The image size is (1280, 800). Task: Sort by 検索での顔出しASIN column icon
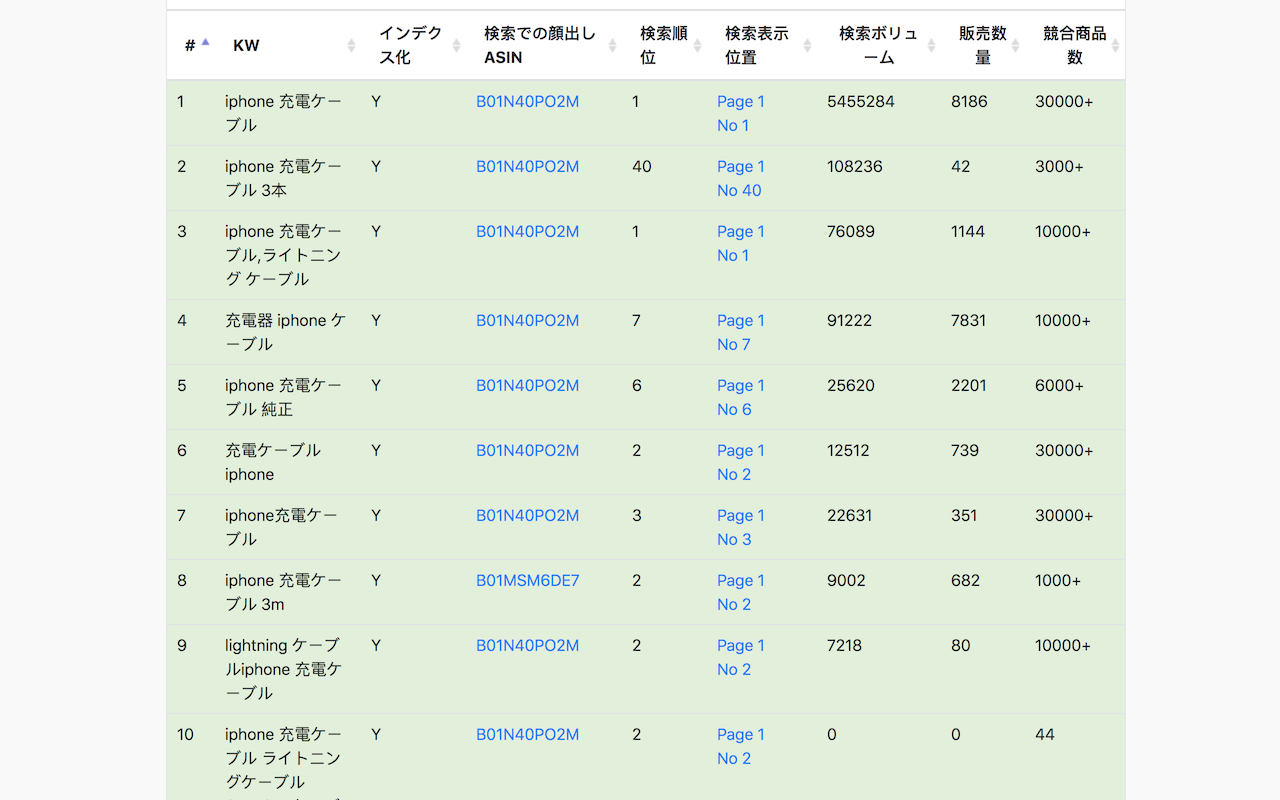613,45
